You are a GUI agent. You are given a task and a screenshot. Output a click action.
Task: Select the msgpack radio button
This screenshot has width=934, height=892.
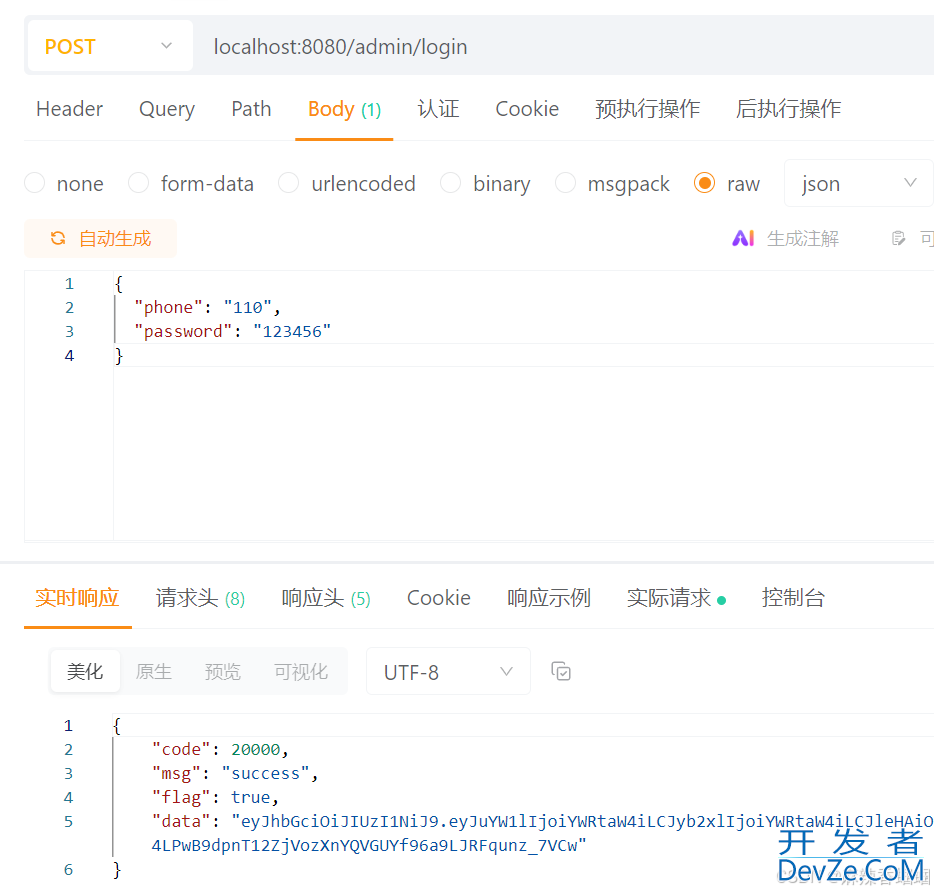pos(565,183)
